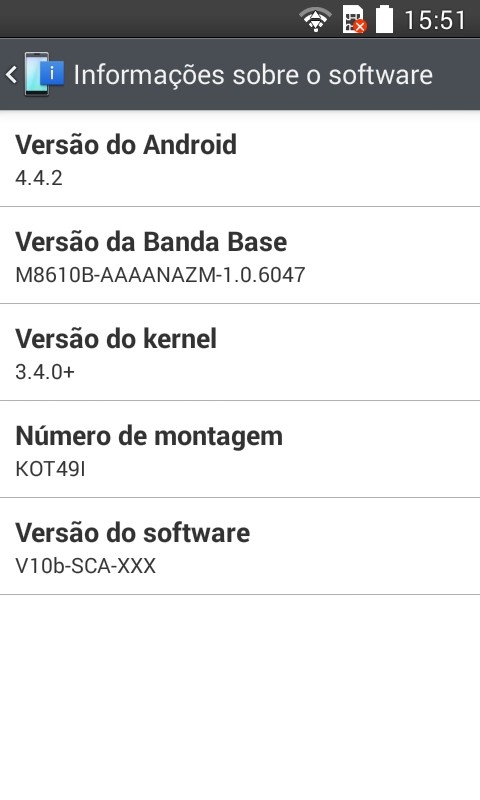Select the 'Versão do Android' entry
The width and height of the screenshot is (480, 800).
coord(240,159)
